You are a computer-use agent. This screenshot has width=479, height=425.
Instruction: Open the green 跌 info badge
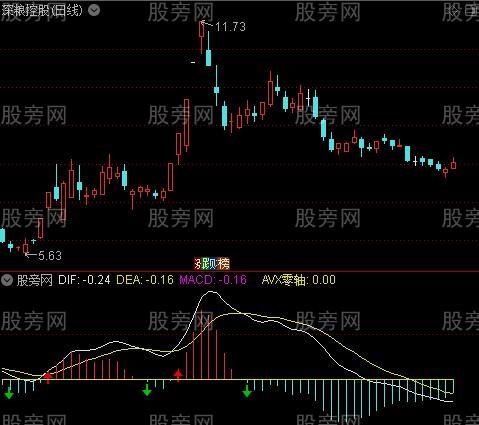coord(206,264)
